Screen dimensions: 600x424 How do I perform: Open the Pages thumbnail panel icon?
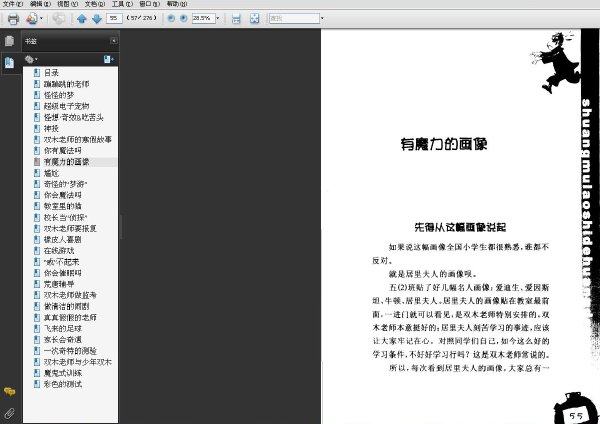[x=9, y=41]
